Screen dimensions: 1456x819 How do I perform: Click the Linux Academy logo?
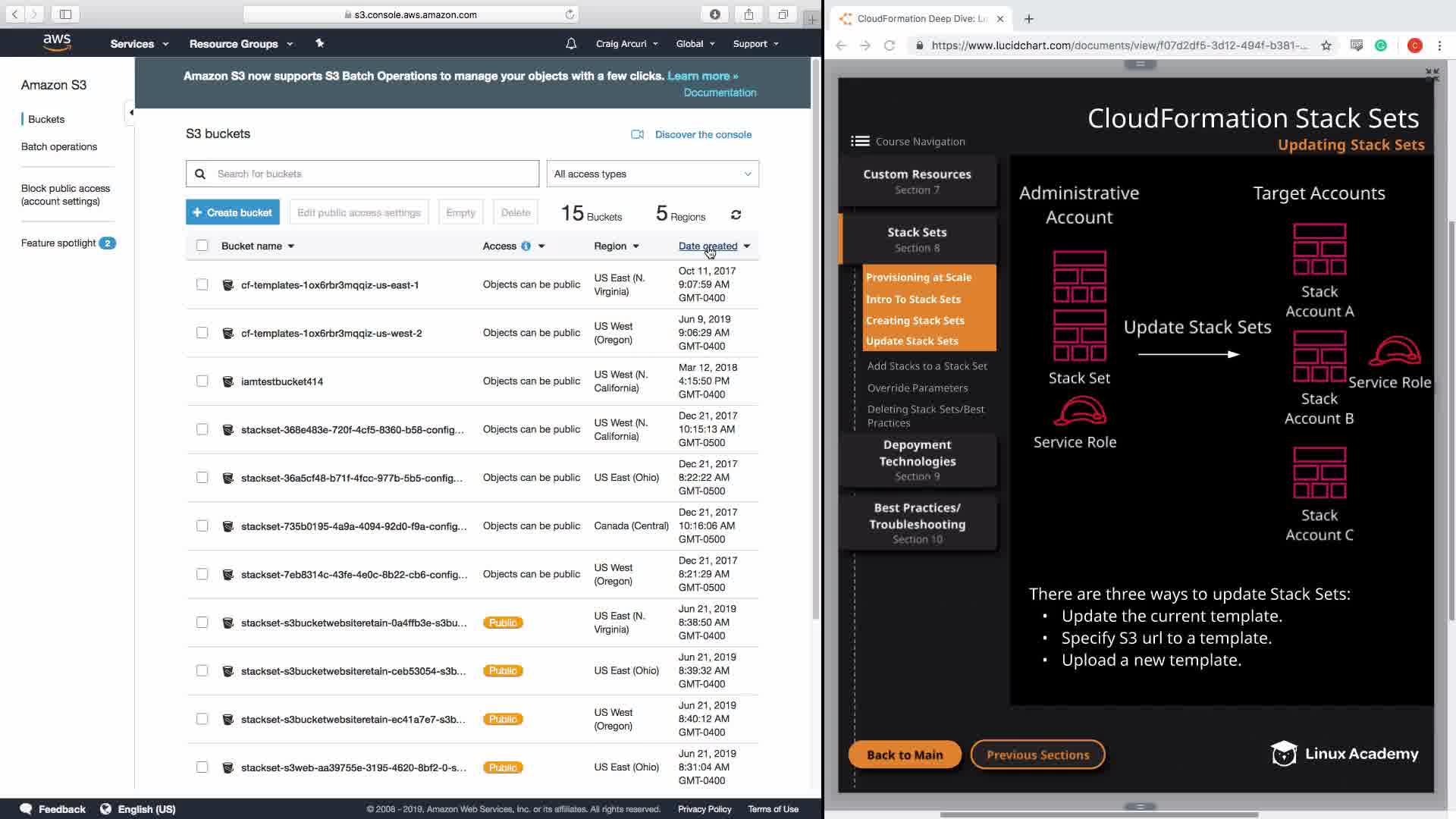1344,754
